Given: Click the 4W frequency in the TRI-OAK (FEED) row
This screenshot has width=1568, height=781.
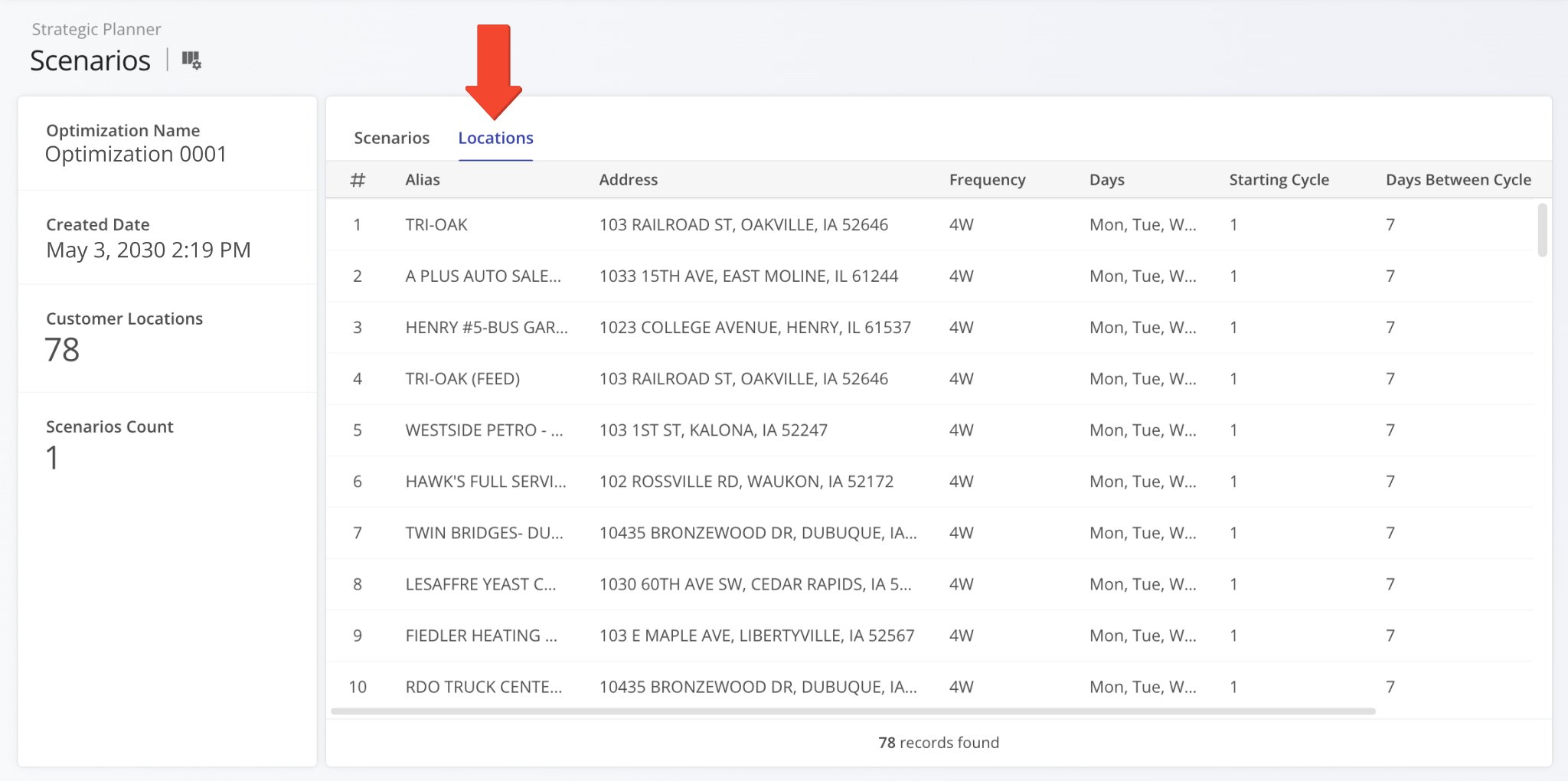Looking at the screenshot, I should click(x=961, y=378).
